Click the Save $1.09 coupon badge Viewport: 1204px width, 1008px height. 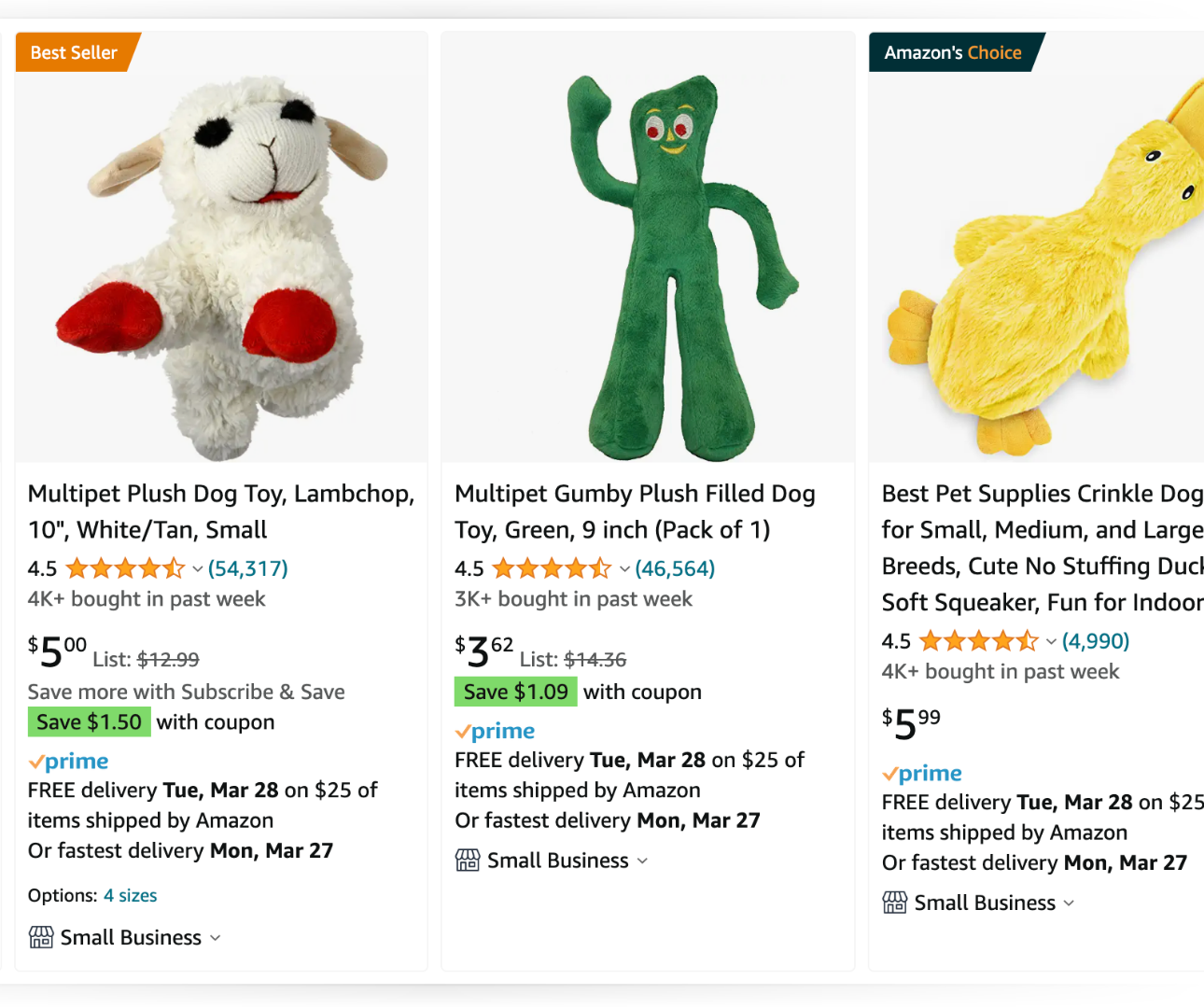point(516,692)
